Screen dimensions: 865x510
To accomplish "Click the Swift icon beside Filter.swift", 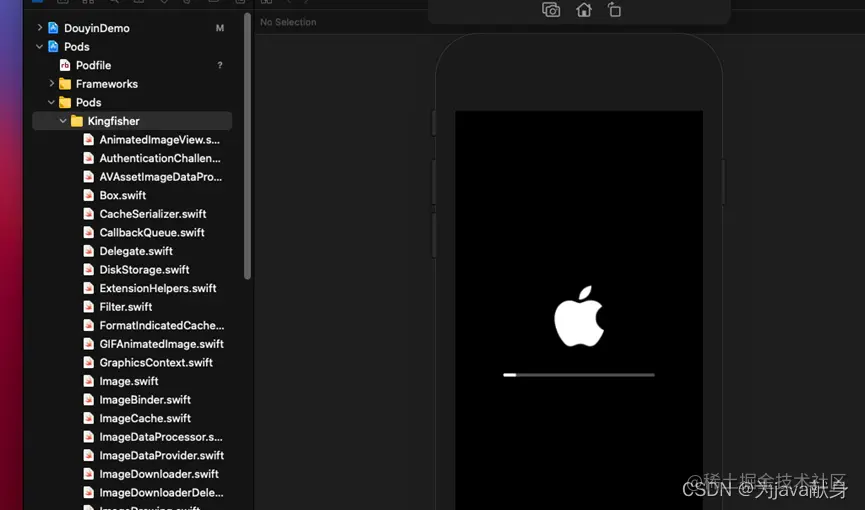I will 88,307.
